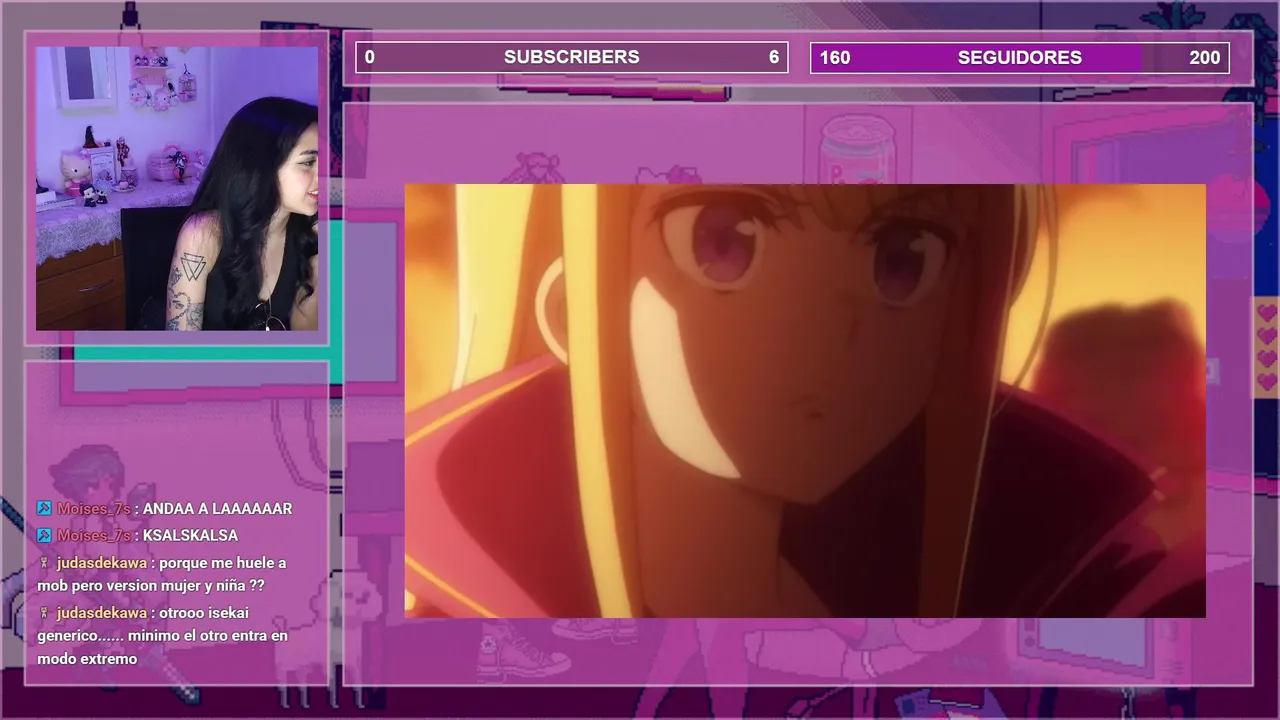The image size is (1280, 720).
Task: Click badge icon beside "otrooo isekai" message
Action: pyautogui.click(x=44, y=613)
